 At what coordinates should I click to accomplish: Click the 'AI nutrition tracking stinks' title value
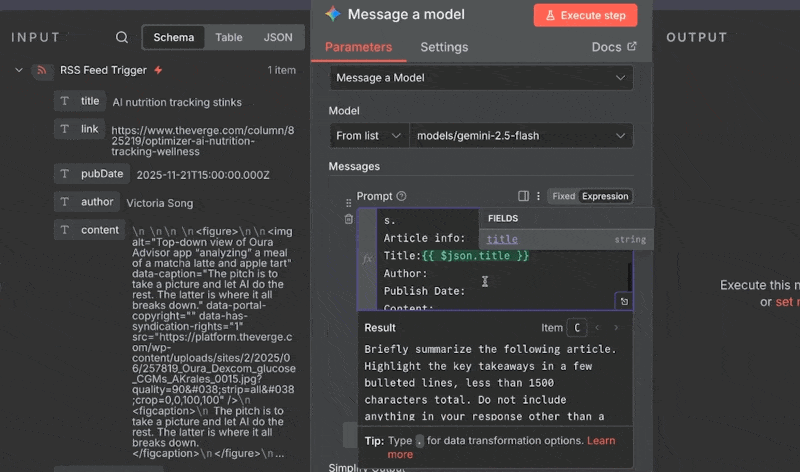click(x=177, y=102)
